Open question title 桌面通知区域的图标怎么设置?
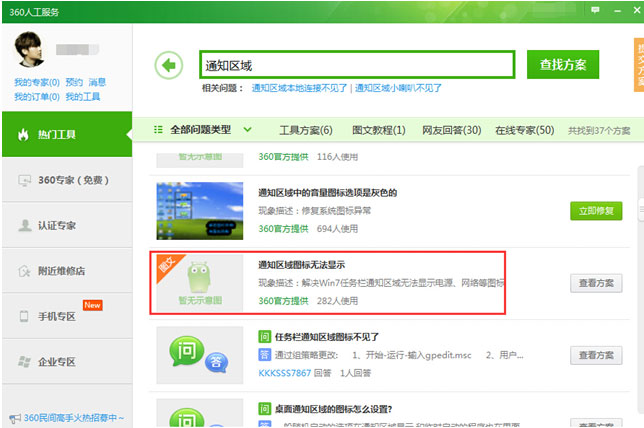This screenshot has width=644, height=428. click(x=334, y=409)
